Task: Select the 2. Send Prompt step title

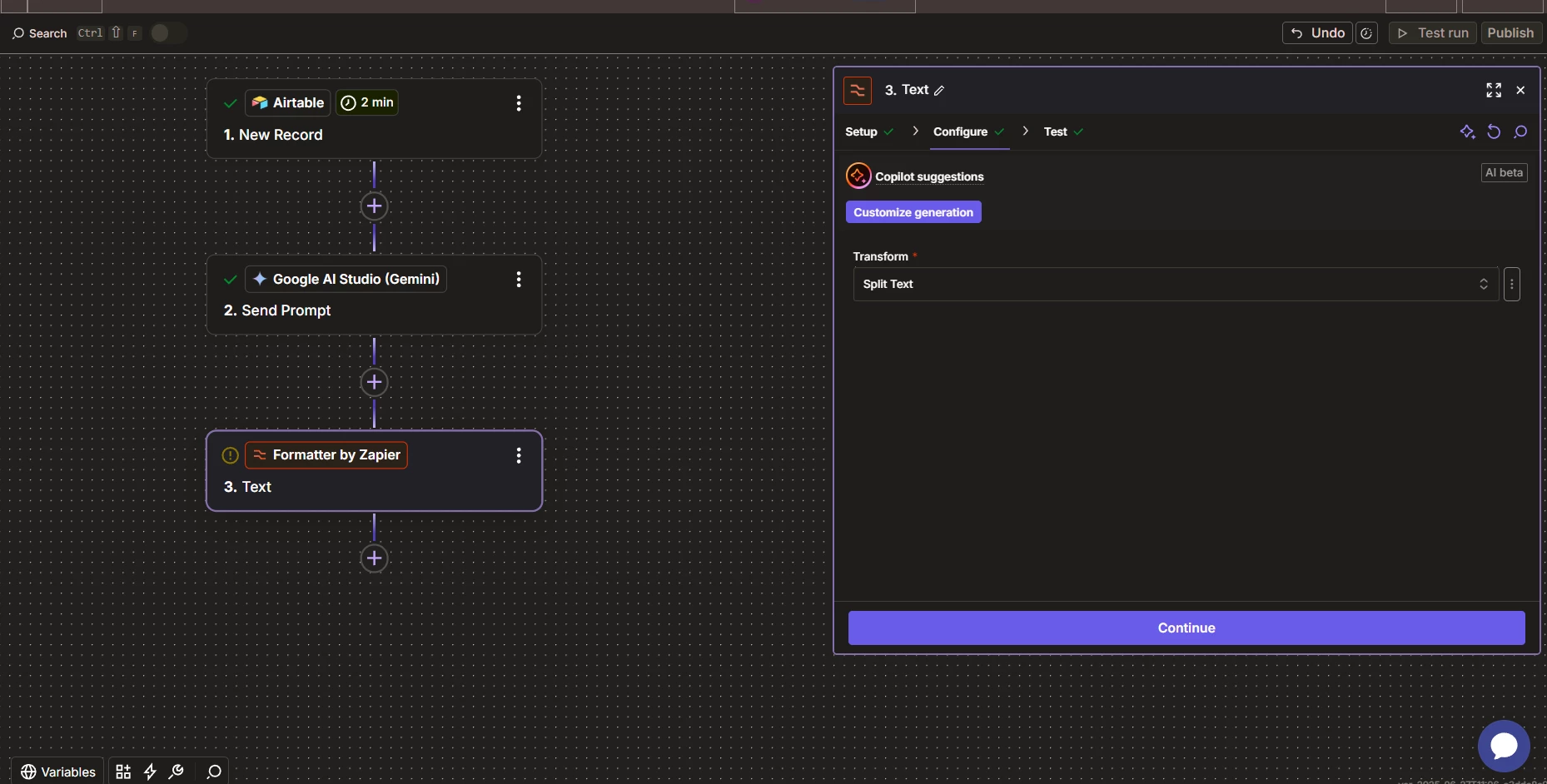Action: (x=277, y=310)
